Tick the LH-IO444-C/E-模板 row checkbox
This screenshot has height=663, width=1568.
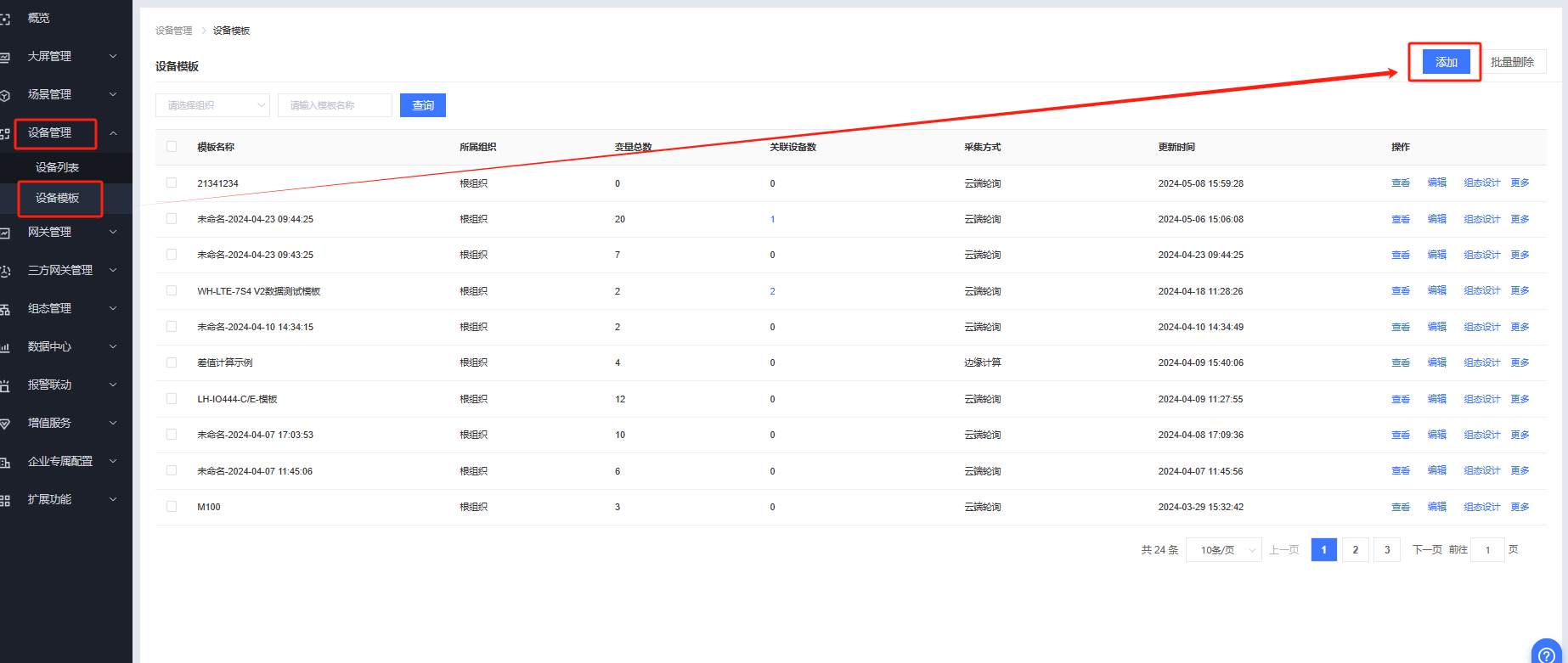[x=172, y=398]
